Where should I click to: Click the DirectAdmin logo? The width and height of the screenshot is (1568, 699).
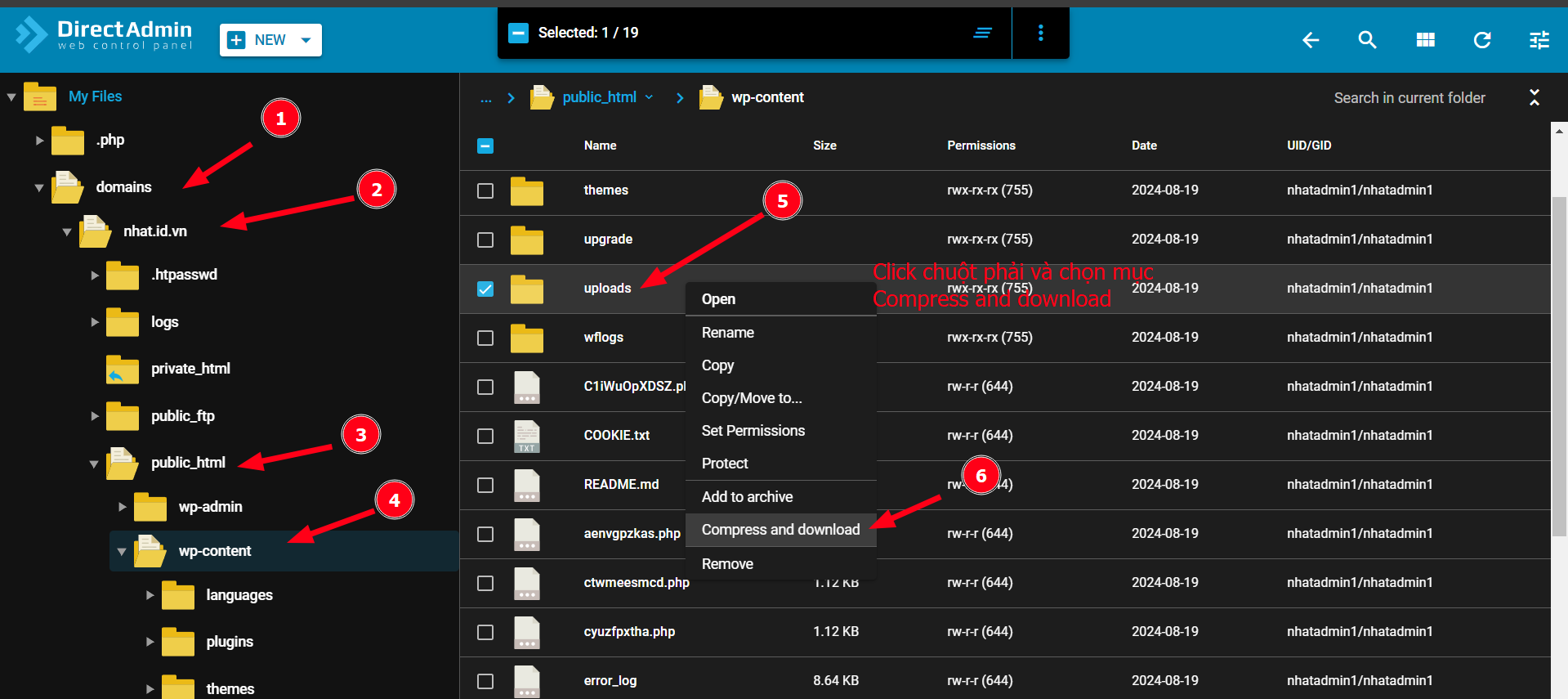click(104, 35)
